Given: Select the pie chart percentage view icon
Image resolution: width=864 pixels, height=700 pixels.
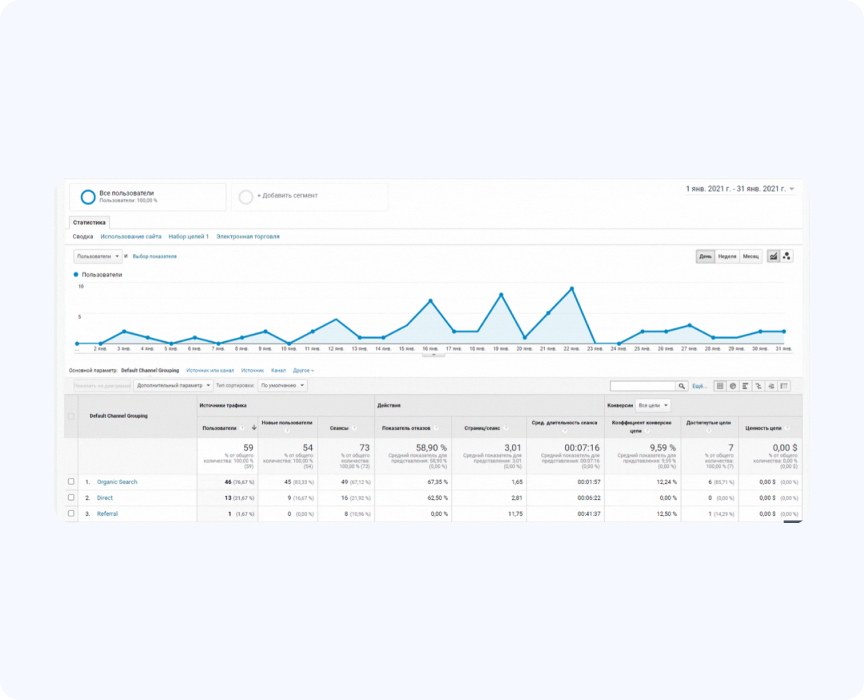Looking at the screenshot, I should [732, 385].
